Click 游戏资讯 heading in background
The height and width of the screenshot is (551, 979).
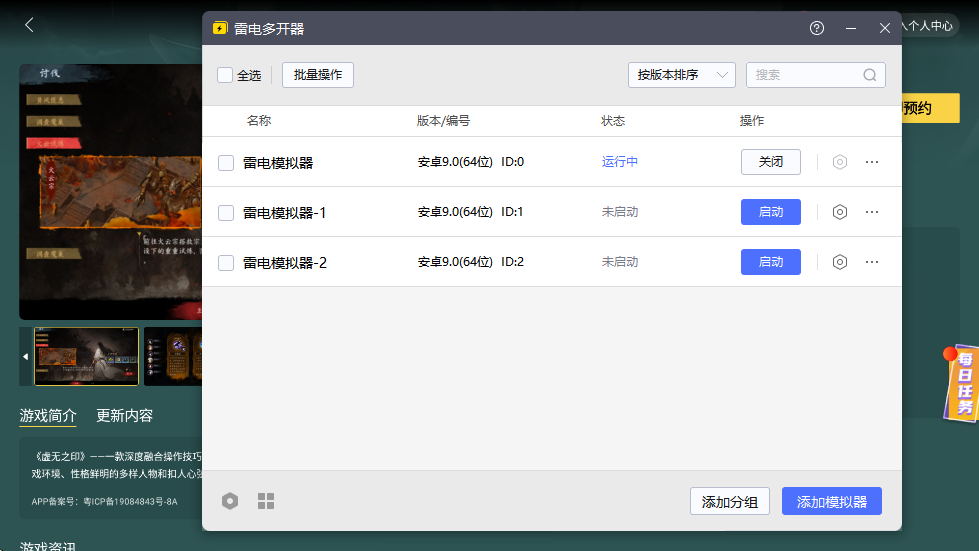48,546
